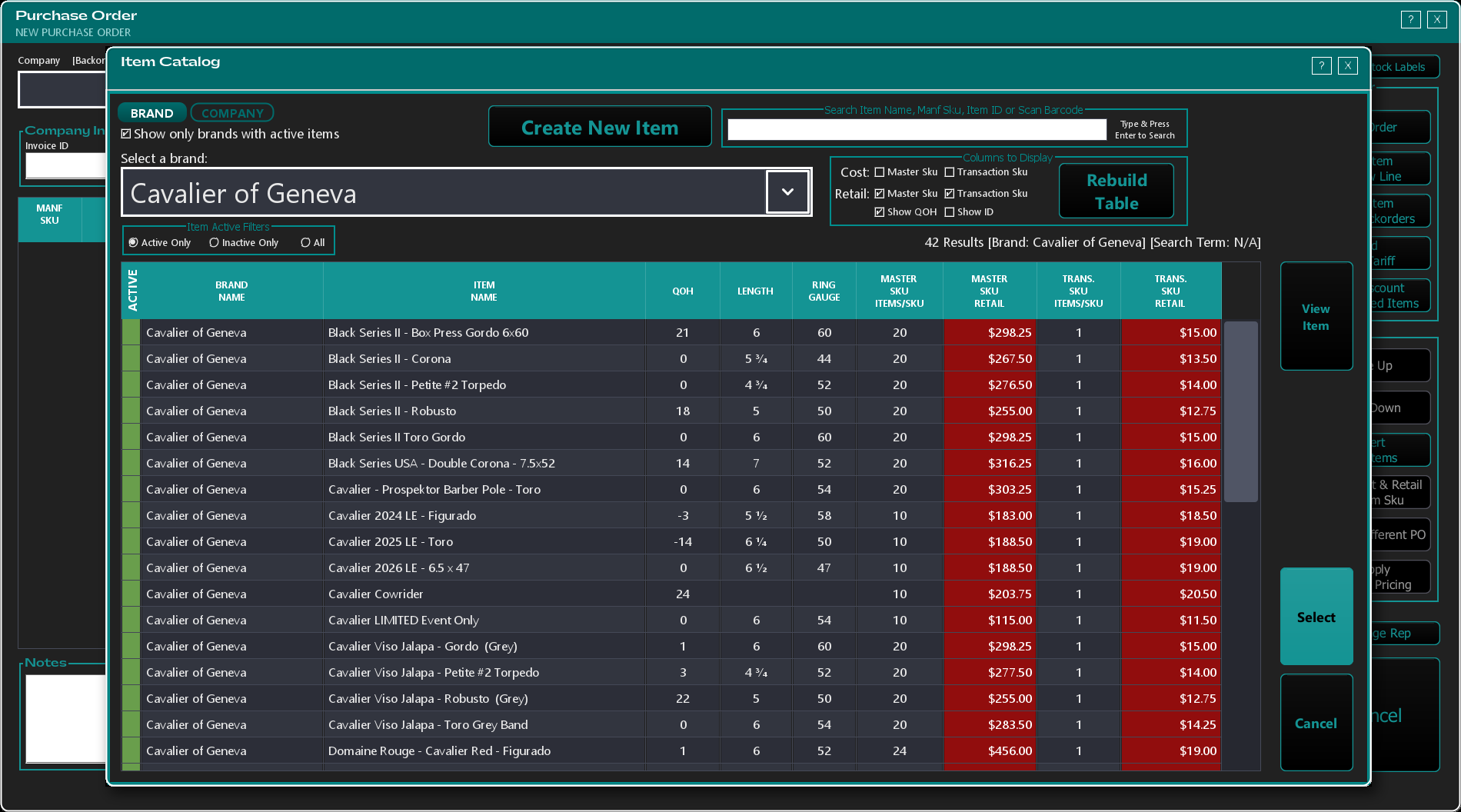This screenshot has height=812, width=1461.
Task: Select Cavalier Viso Jalapa - Robusto (Grey)
Action: (x=671, y=698)
